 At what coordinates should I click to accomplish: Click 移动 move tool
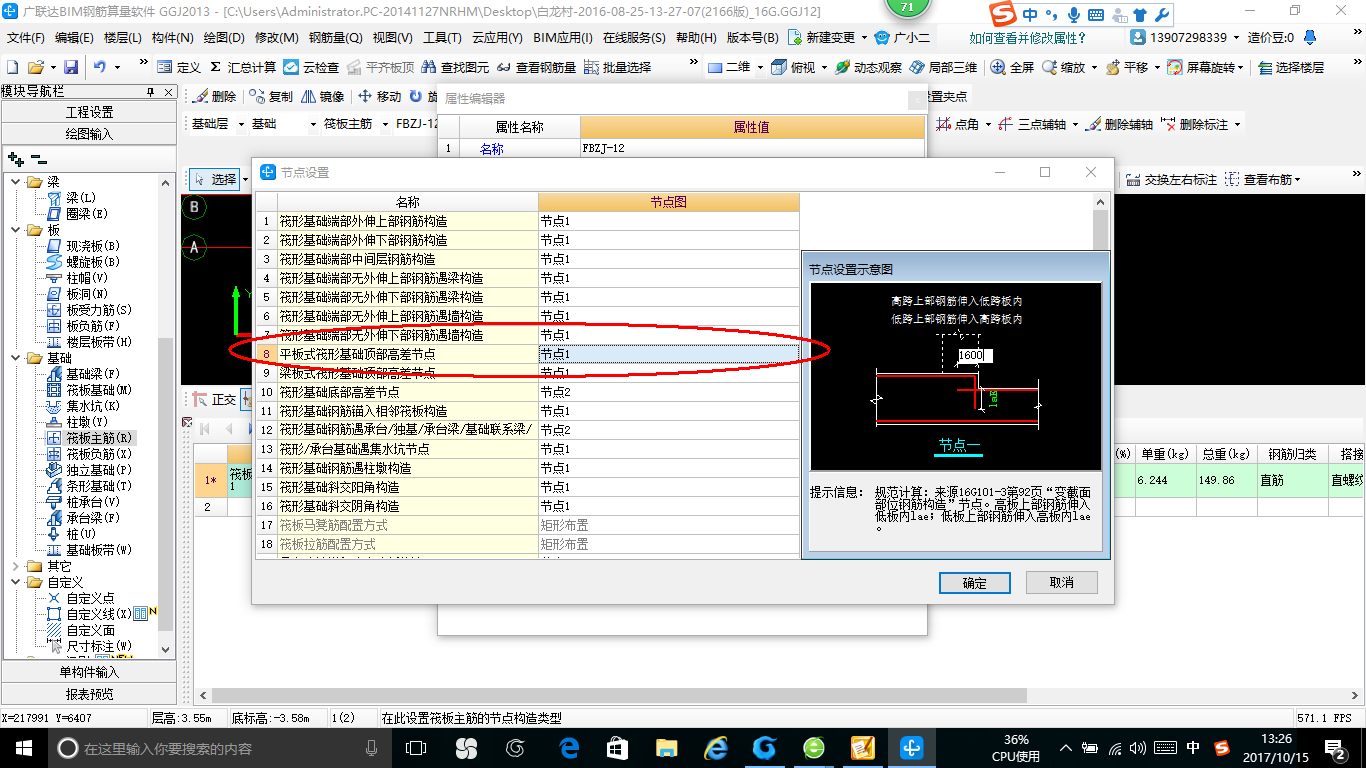coord(380,97)
